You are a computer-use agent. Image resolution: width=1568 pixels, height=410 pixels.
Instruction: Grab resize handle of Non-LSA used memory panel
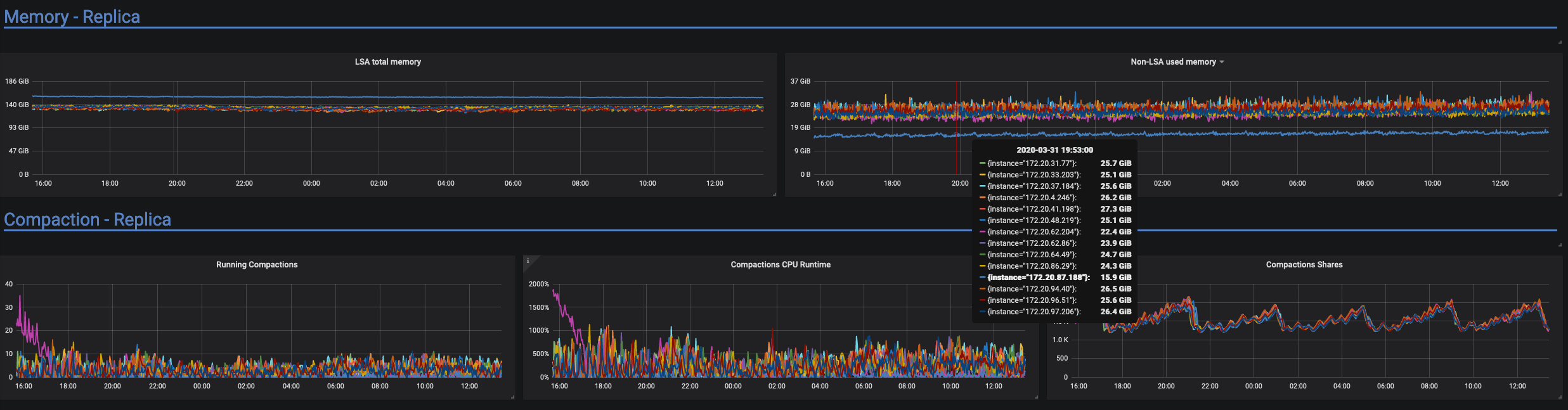pos(1560,194)
